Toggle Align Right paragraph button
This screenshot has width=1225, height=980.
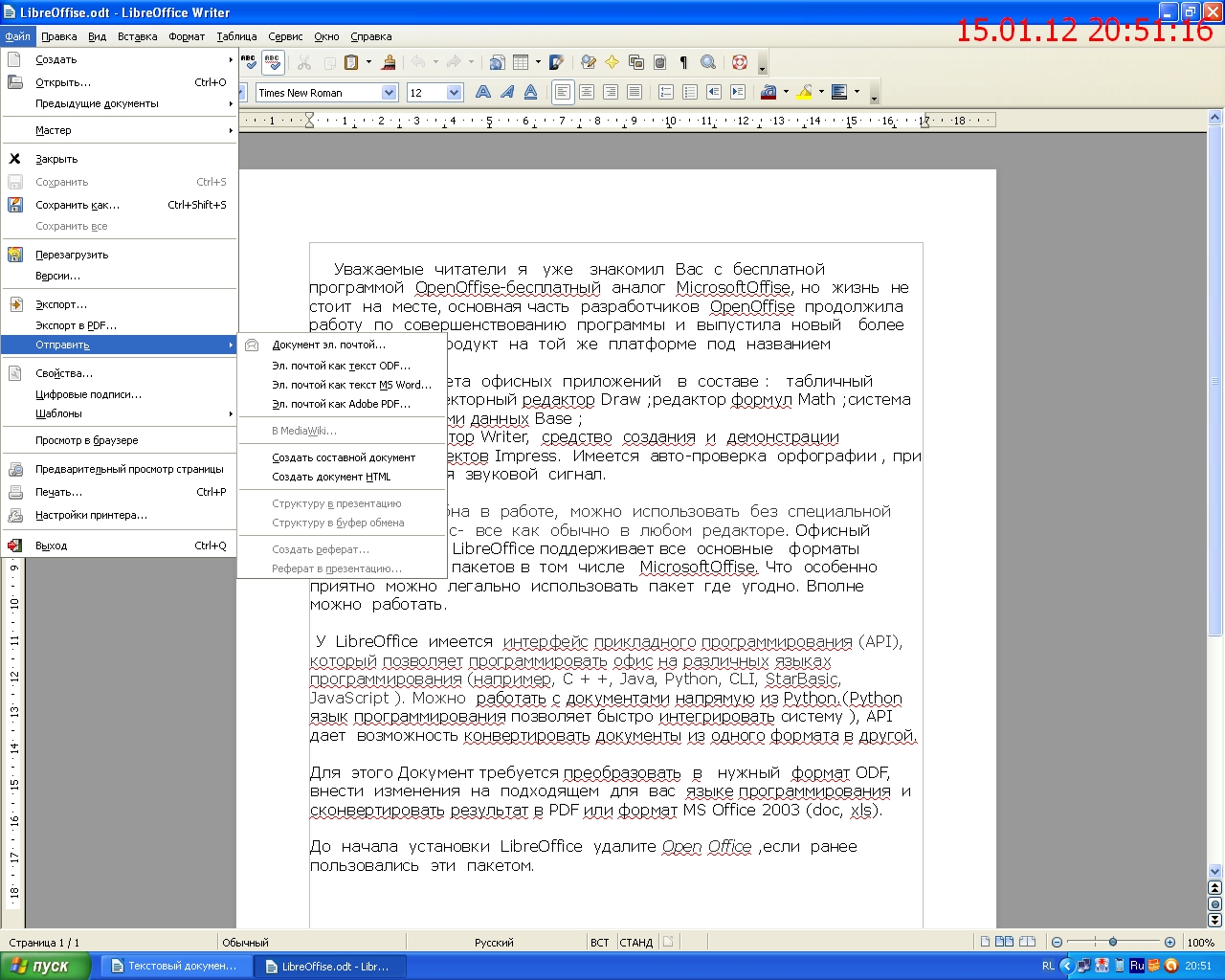tap(610, 92)
